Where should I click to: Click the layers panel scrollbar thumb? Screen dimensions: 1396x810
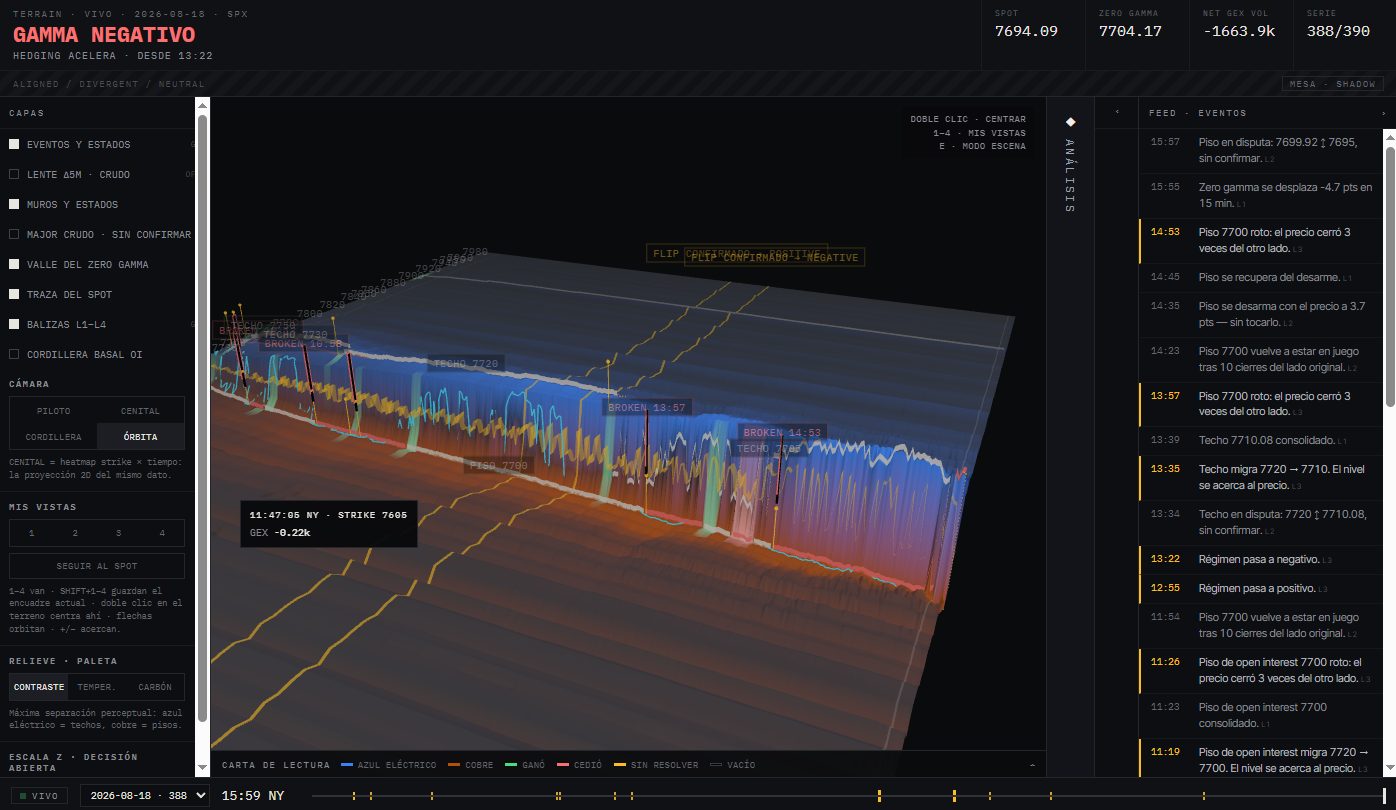pos(202,418)
